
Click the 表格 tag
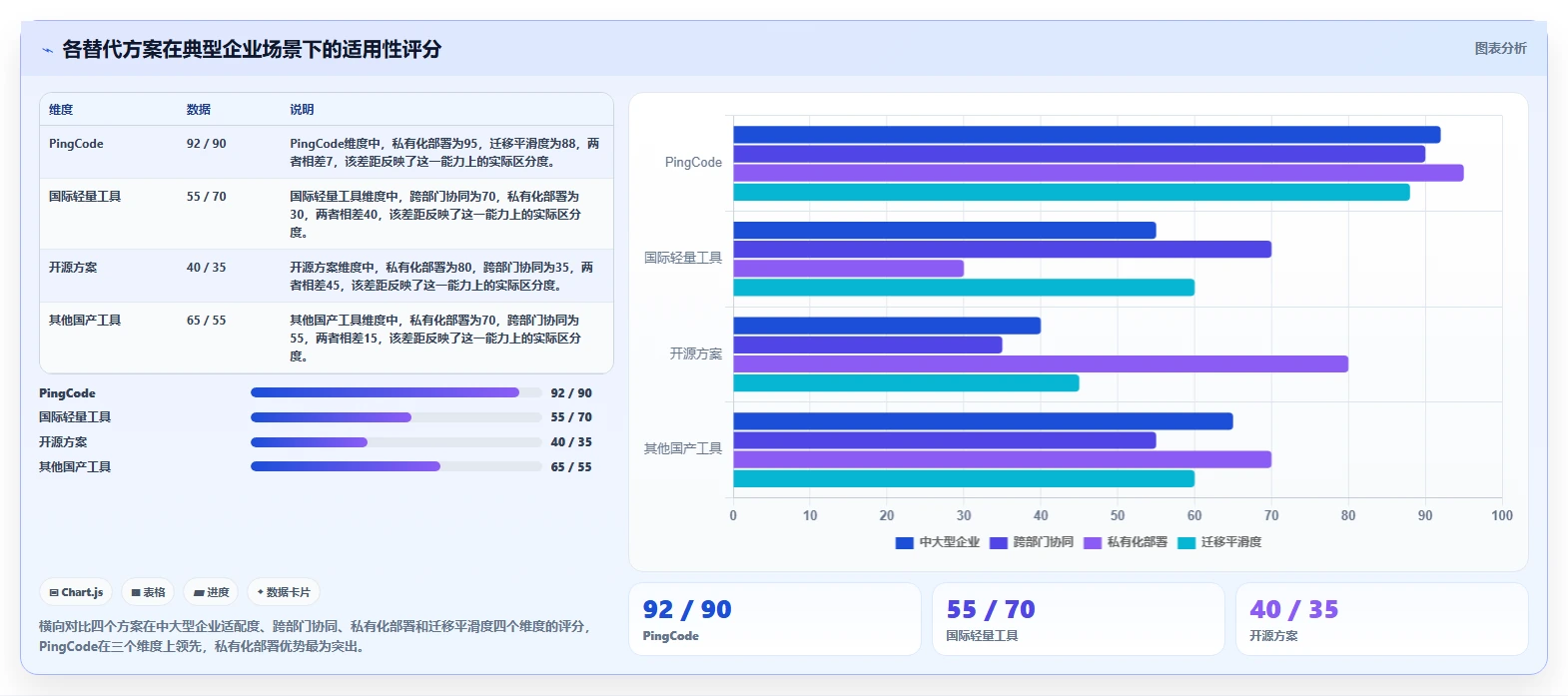(x=148, y=592)
